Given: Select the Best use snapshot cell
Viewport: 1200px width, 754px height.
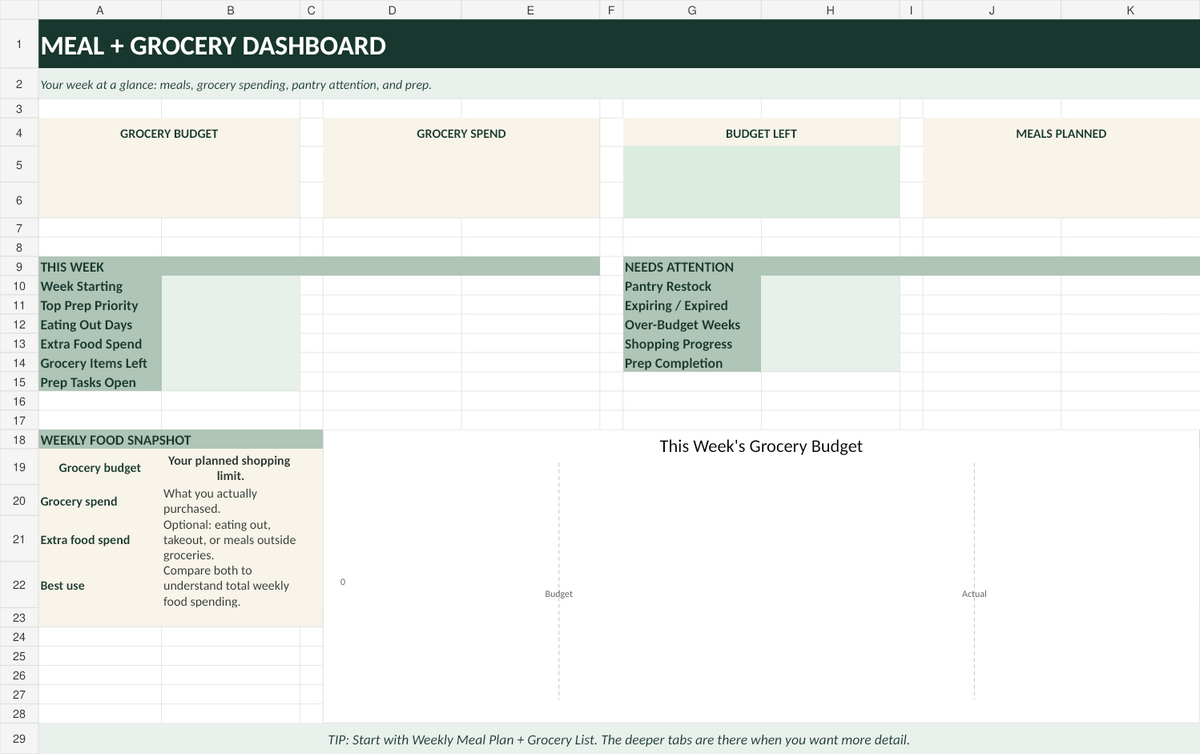Looking at the screenshot, I should (x=100, y=586).
